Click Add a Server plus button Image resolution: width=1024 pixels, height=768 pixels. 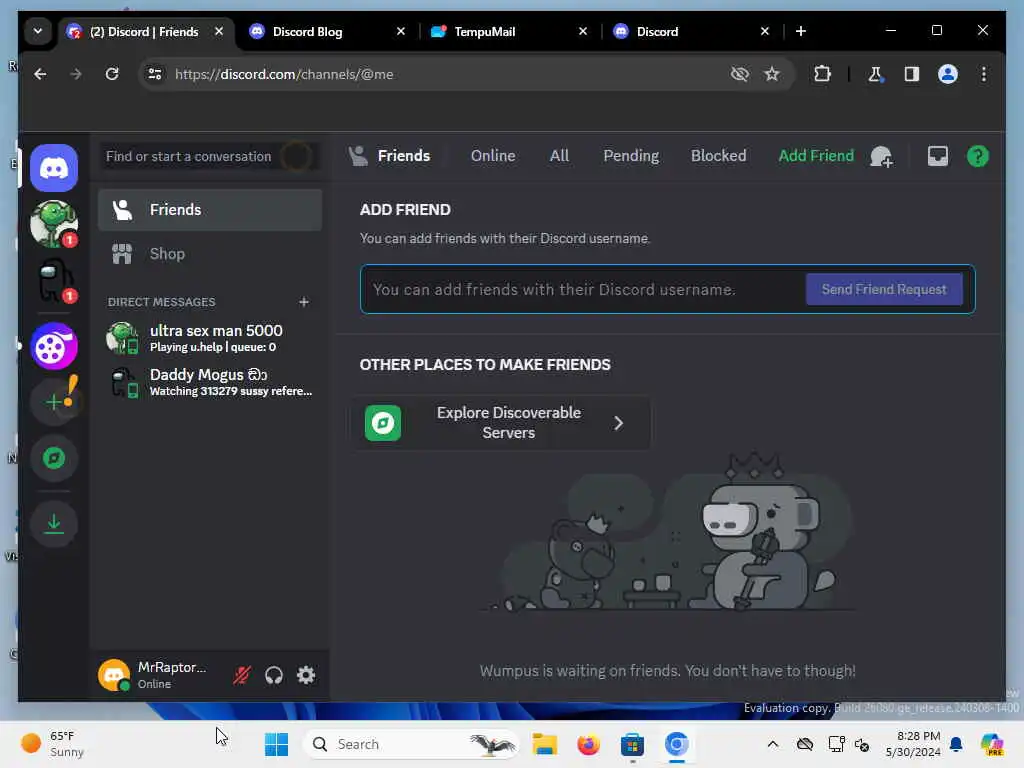[x=54, y=402]
